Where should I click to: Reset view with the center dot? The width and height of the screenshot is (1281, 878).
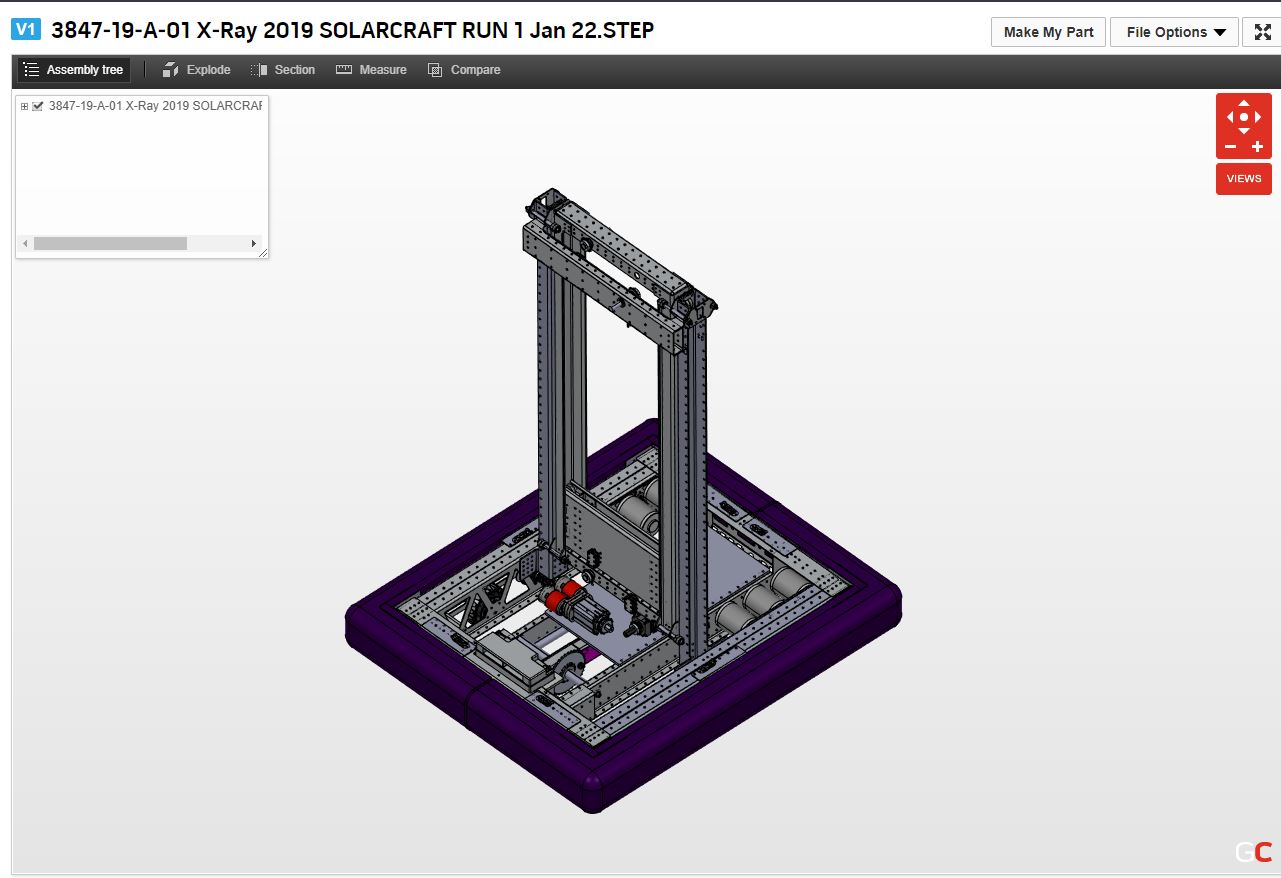pos(1244,117)
